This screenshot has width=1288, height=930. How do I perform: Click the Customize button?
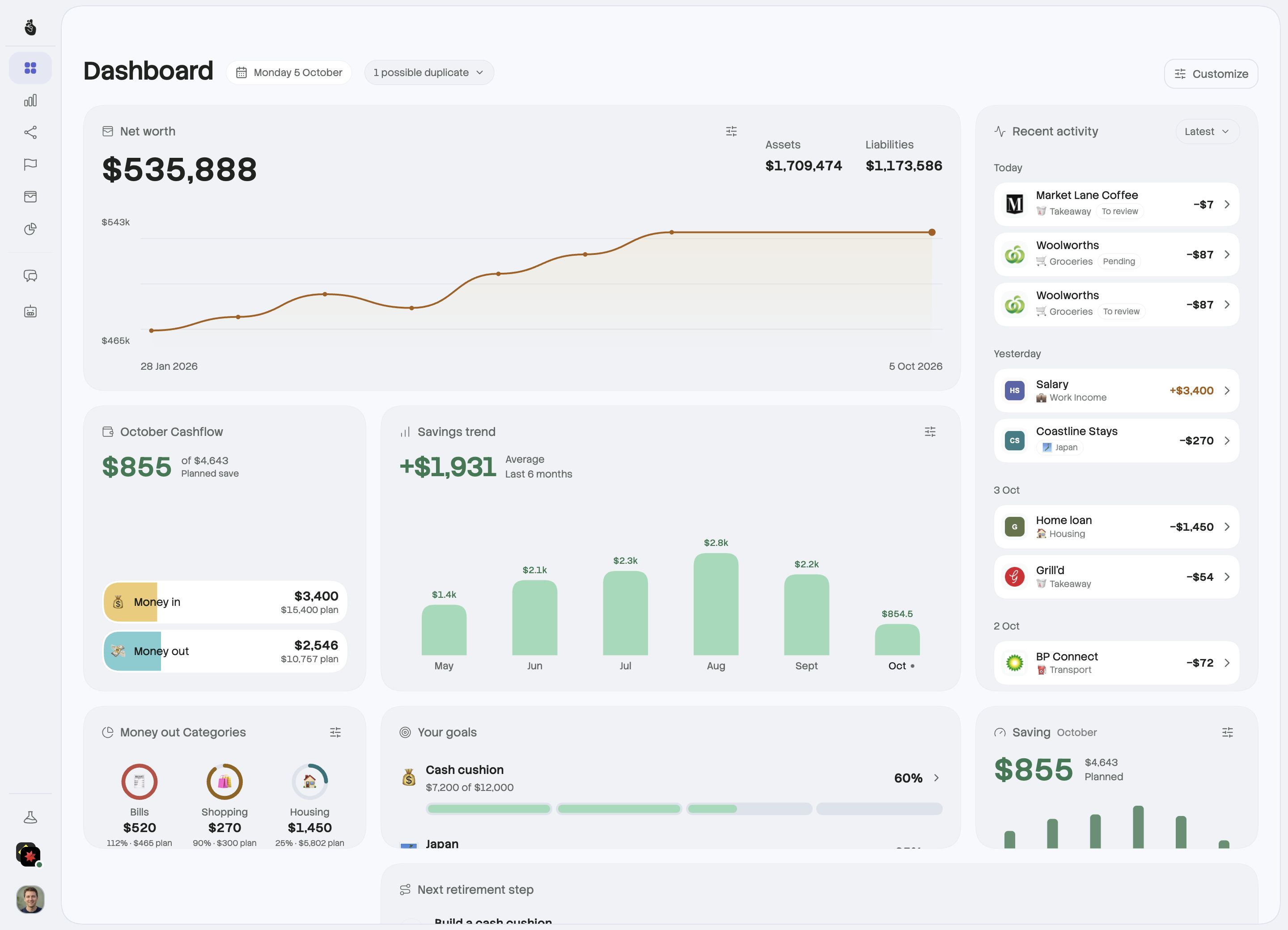[x=1211, y=74]
